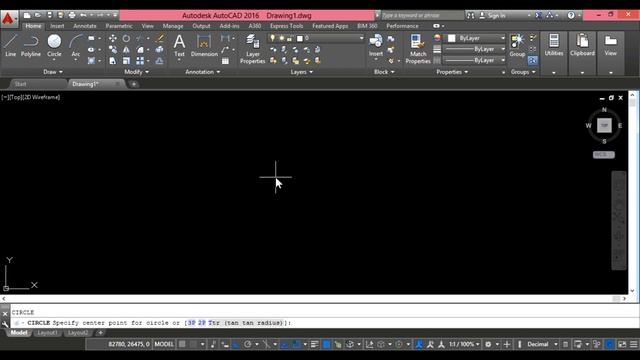The width and height of the screenshot is (640, 360).
Task: Select the Dimension tool
Action: 204,45
